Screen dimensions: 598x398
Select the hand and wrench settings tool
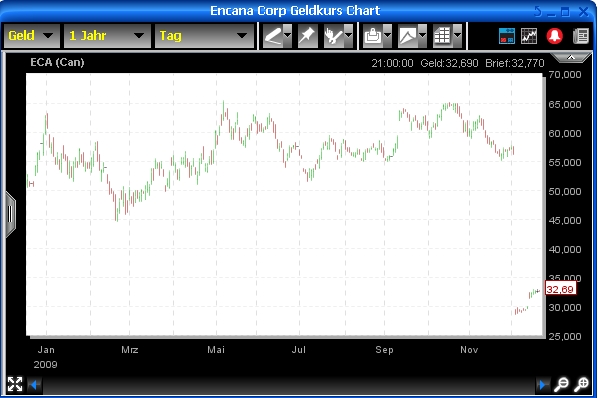click(334, 36)
